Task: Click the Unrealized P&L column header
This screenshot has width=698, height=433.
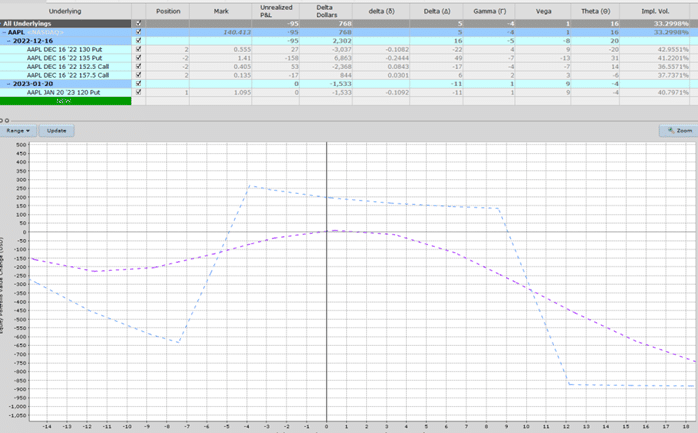Action: coord(276,11)
